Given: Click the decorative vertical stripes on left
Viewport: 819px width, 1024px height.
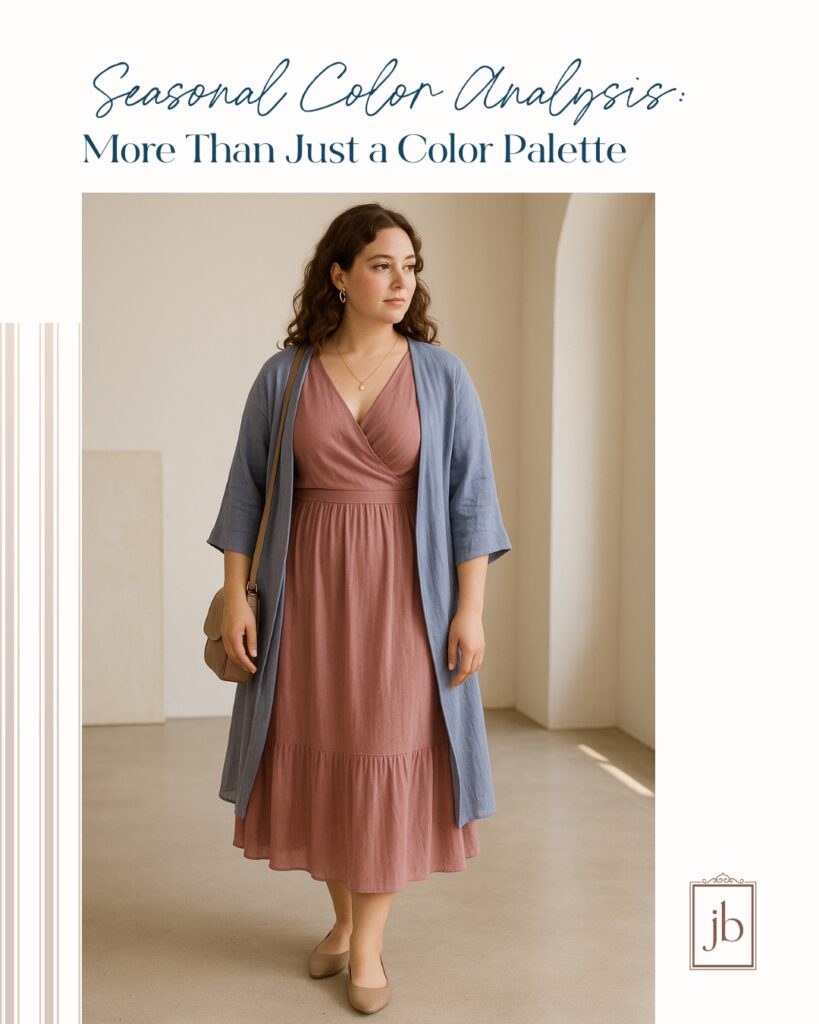Looking at the screenshot, I should (39, 673).
